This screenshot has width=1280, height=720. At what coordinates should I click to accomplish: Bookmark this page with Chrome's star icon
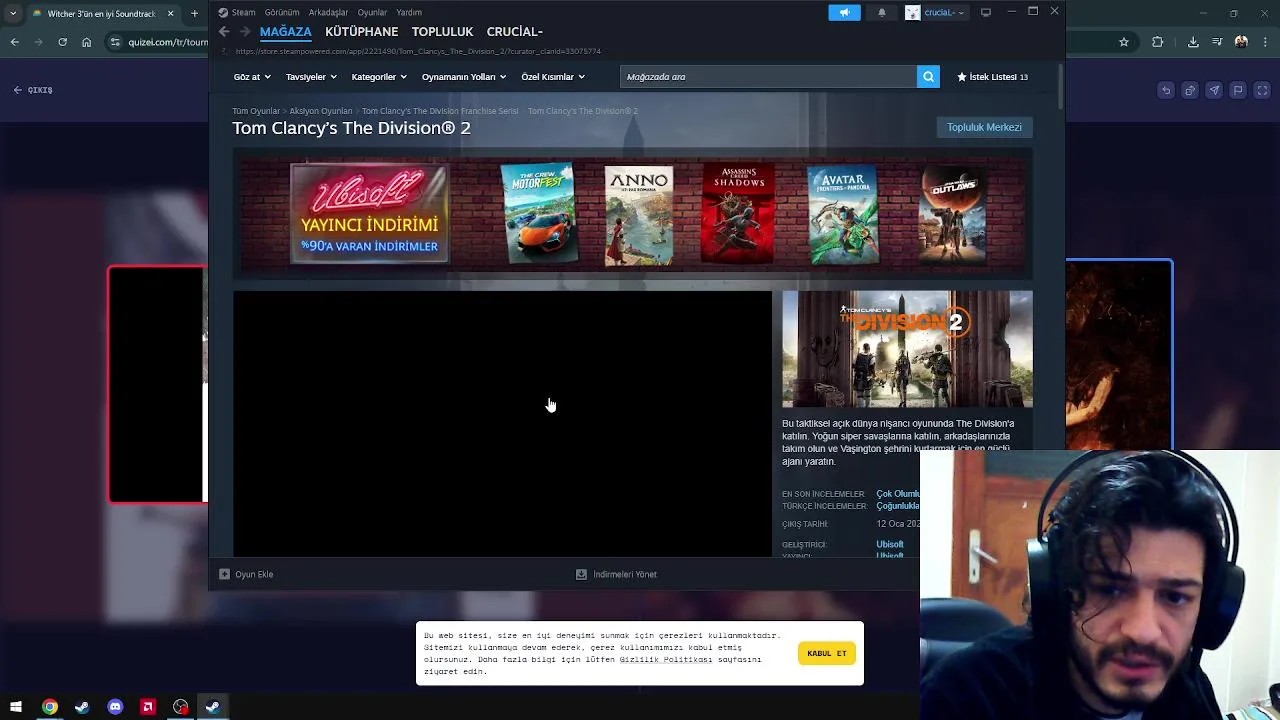[1124, 42]
